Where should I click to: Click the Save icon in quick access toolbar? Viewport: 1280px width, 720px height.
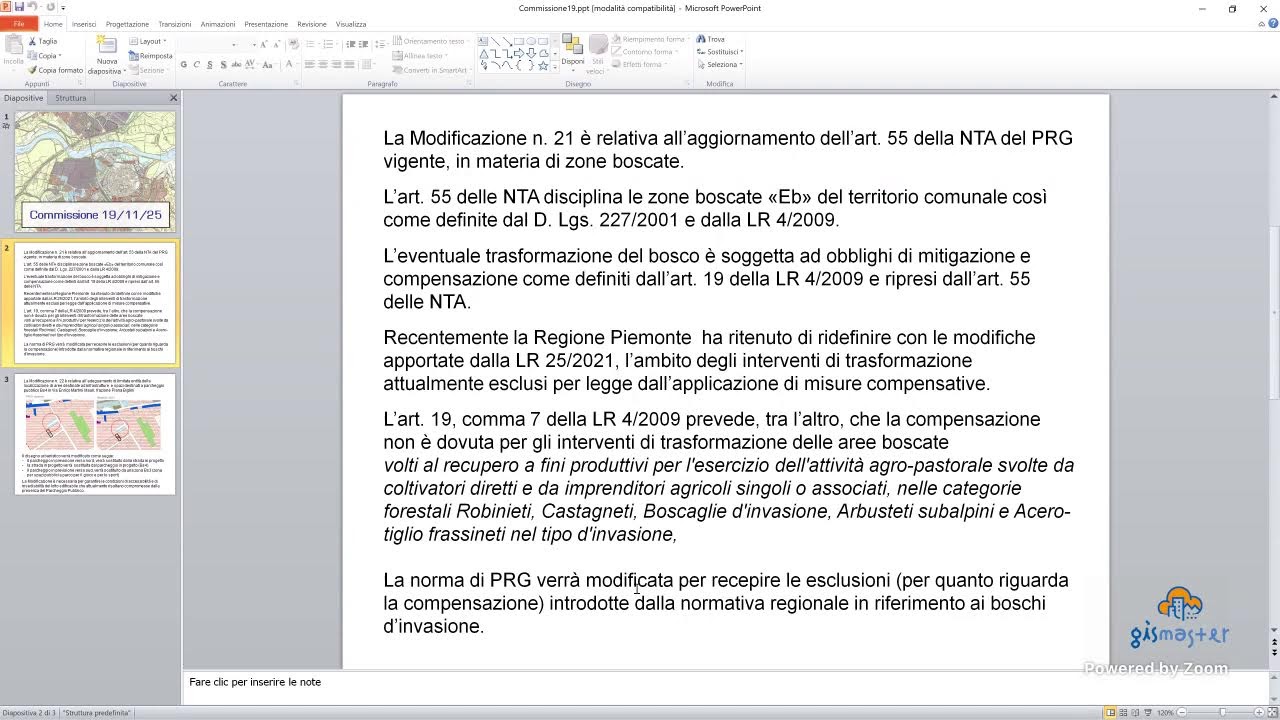pyautogui.click(x=19, y=7)
